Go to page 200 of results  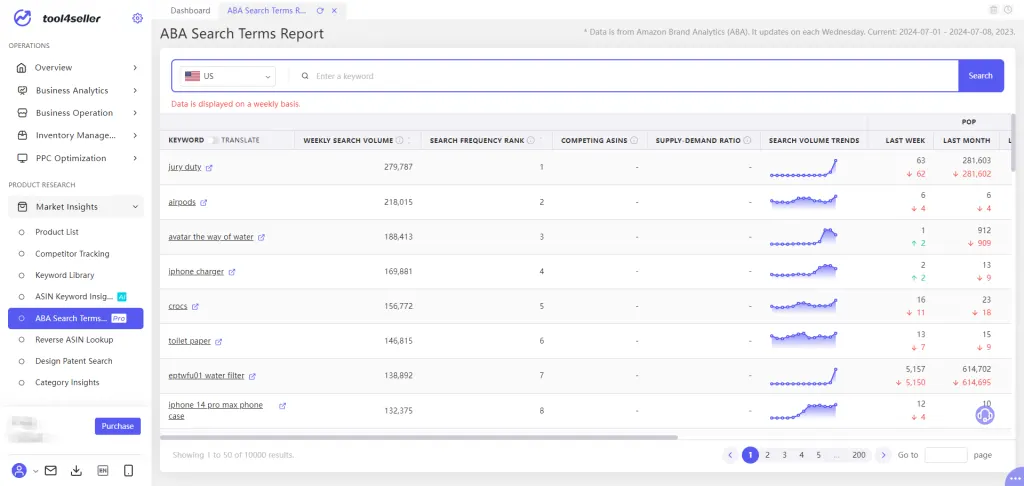click(x=859, y=455)
